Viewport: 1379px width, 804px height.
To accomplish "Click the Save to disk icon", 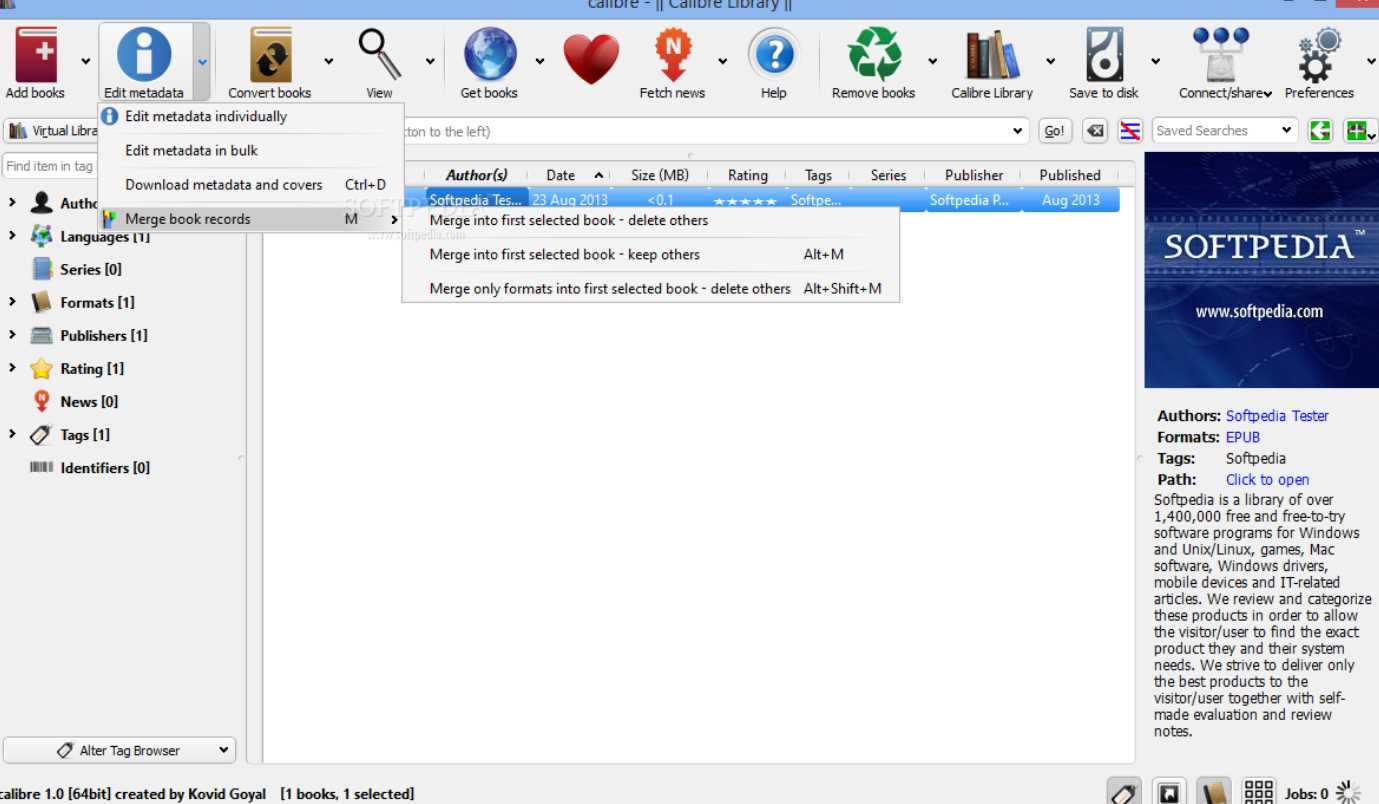I will 1104,55.
